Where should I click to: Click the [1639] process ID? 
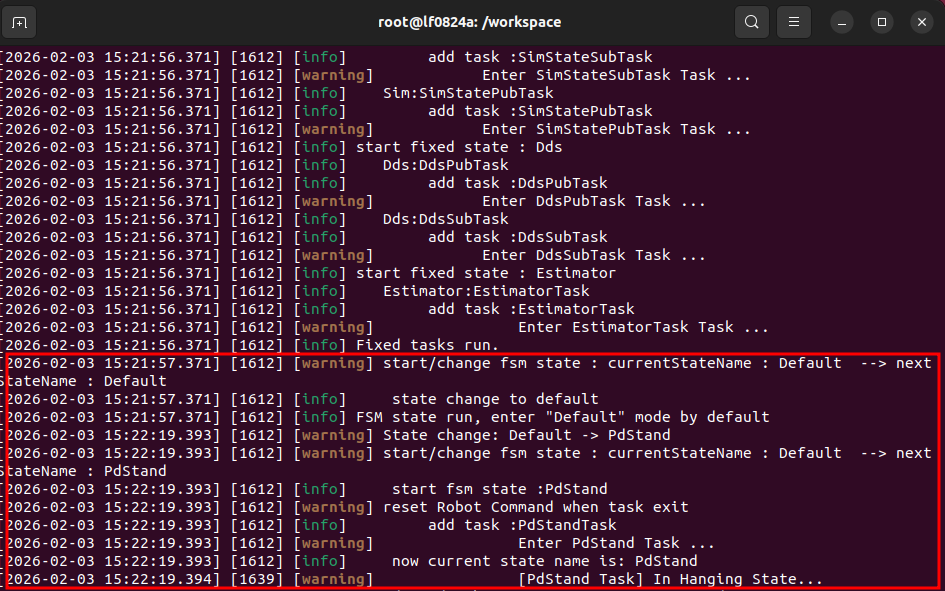(x=256, y=579)
